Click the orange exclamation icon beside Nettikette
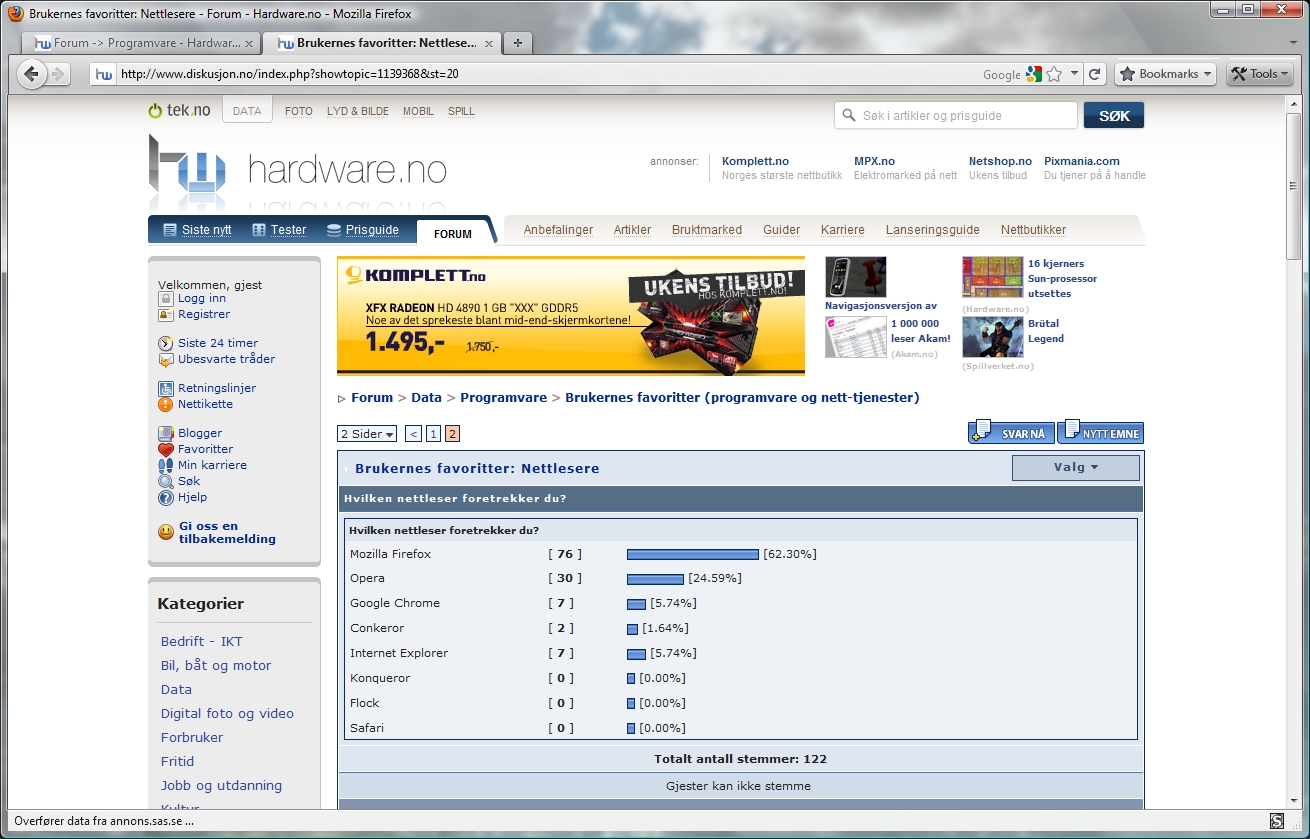1310x839 pixels. (165, 404)
